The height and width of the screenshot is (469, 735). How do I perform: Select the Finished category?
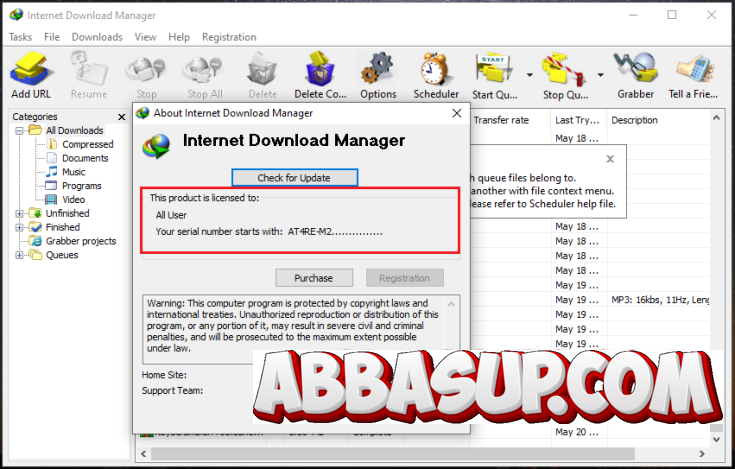coord(62,227)
